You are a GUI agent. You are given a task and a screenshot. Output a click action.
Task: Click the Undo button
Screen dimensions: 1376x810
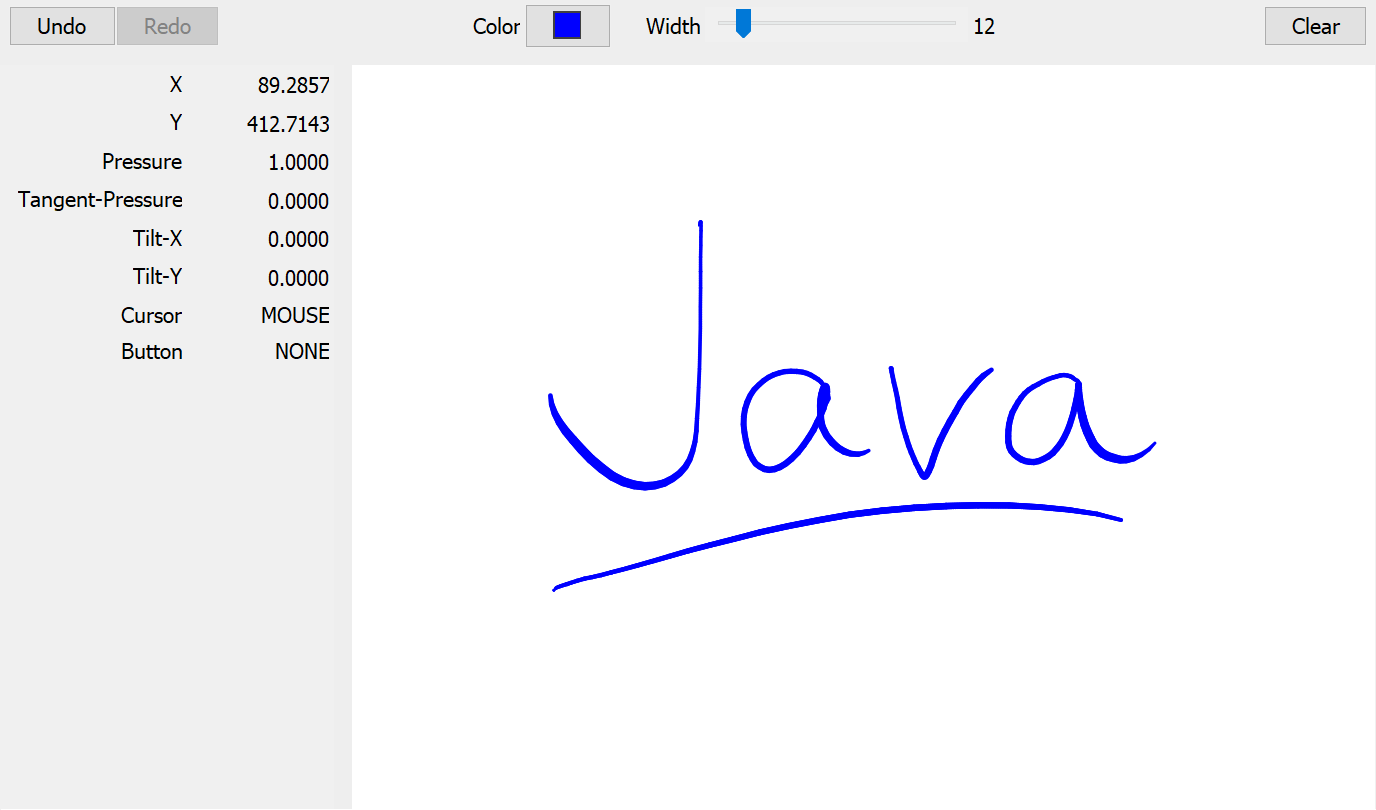click(x=62, y=26)
